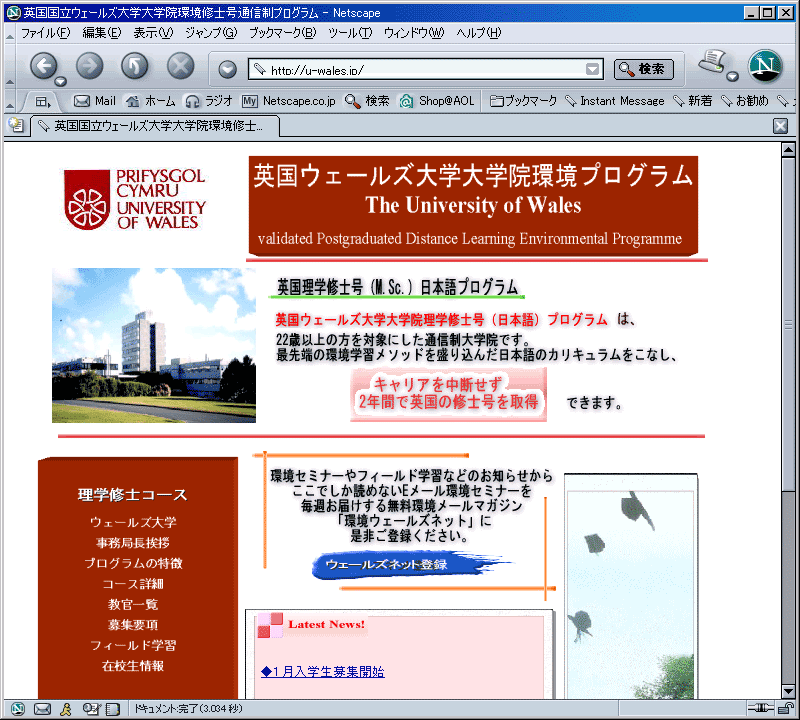The width and height of the screenshot is (800, 720).
Task: Print the page with the printer icon
Action: pyautogui.click(x=712, y=62)
